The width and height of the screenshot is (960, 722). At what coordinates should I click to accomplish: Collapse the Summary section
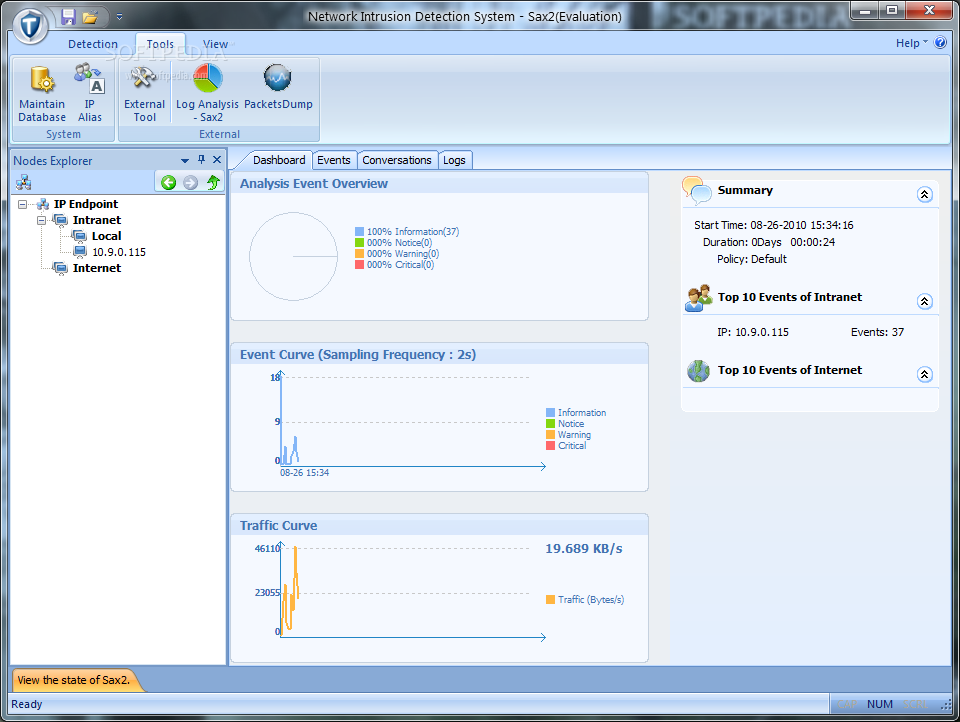click(x=924, y=195)
